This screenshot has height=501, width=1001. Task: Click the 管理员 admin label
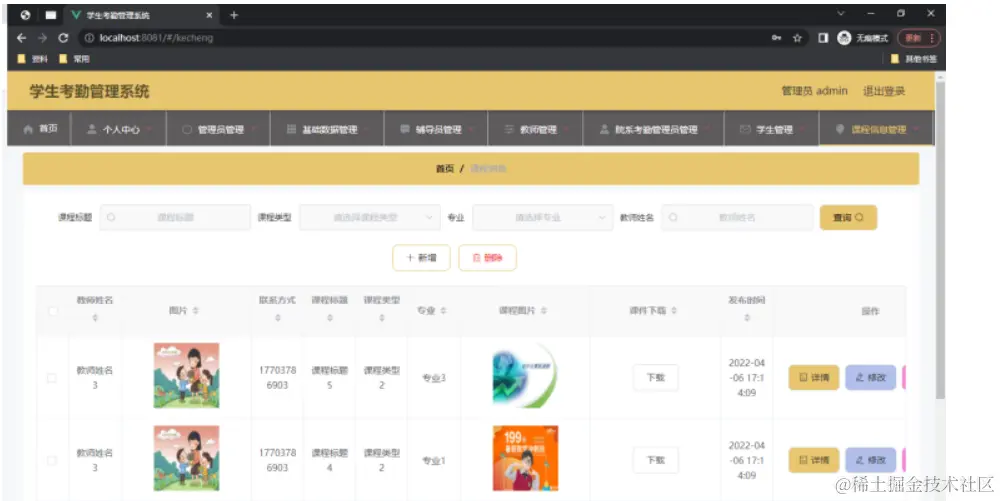pyautogui.click(x=815, y=91)
